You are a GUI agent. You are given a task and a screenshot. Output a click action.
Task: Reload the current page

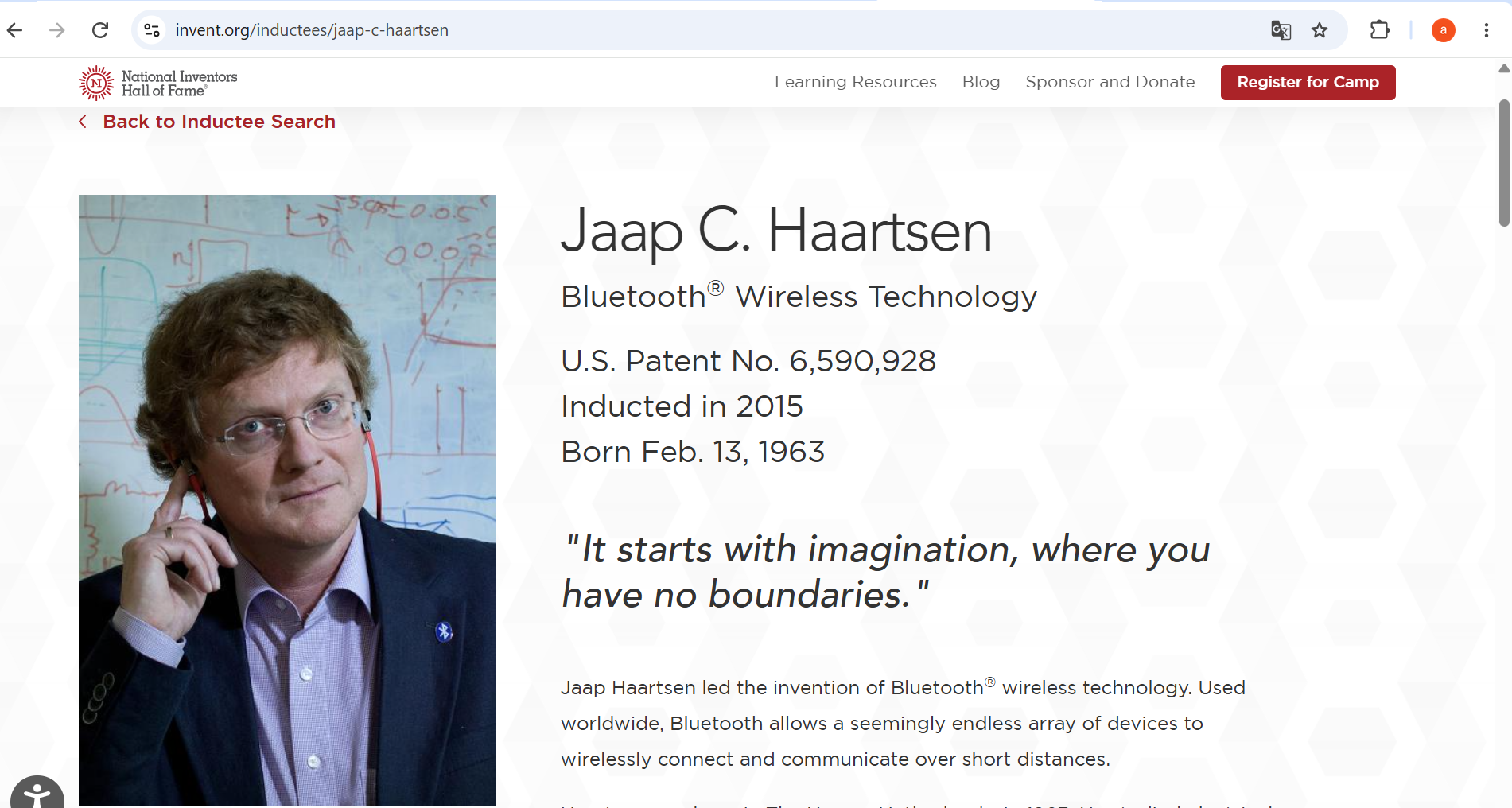(x=100, y=30)
